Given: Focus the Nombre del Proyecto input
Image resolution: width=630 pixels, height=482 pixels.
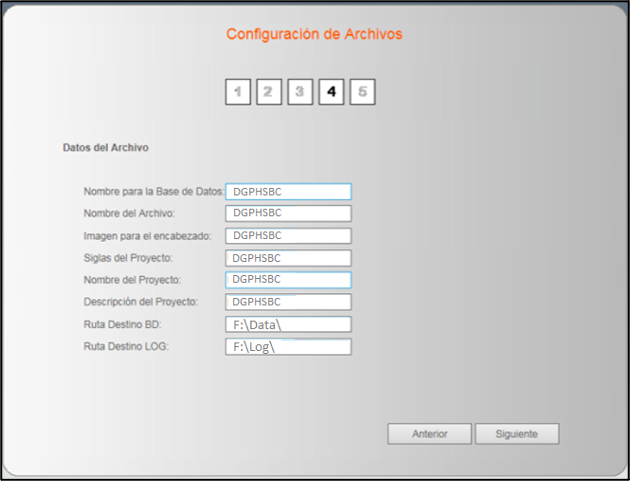Looking at the screenshot, I should point(288,280).
